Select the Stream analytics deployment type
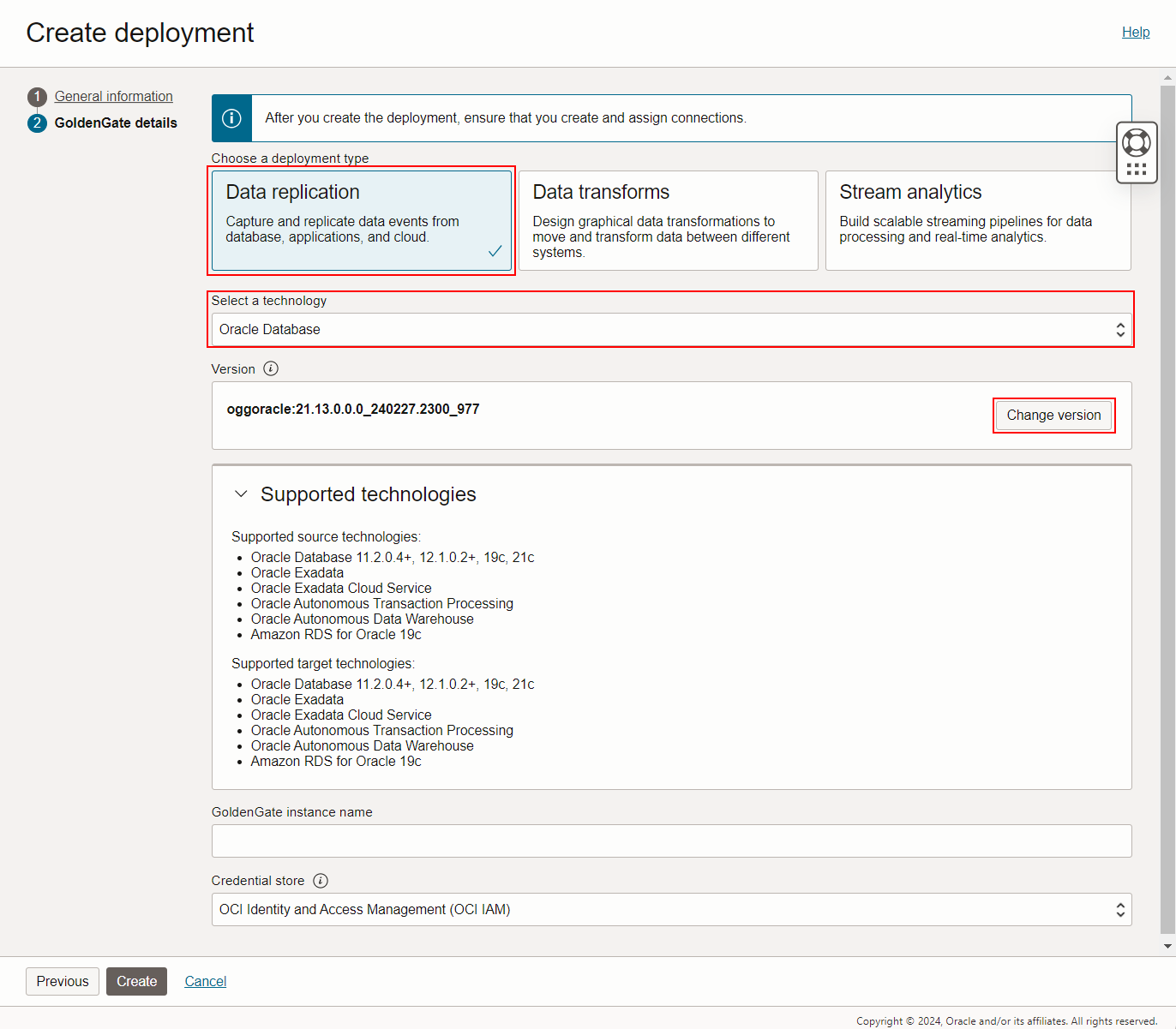Screen dimensions: 1176x1029 click(x=977, y=220)
